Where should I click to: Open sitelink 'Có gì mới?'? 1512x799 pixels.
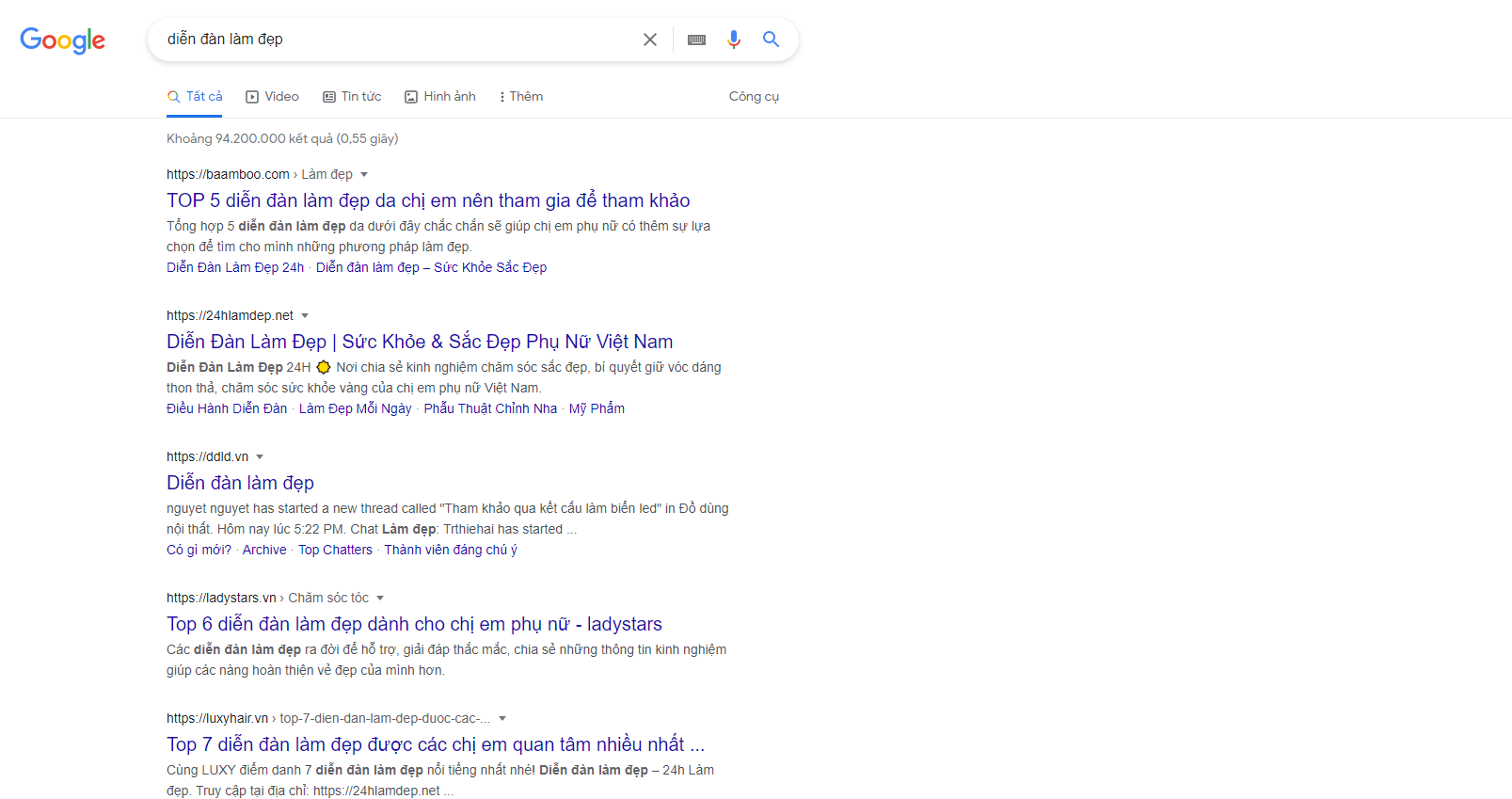(x=199, y=550)
